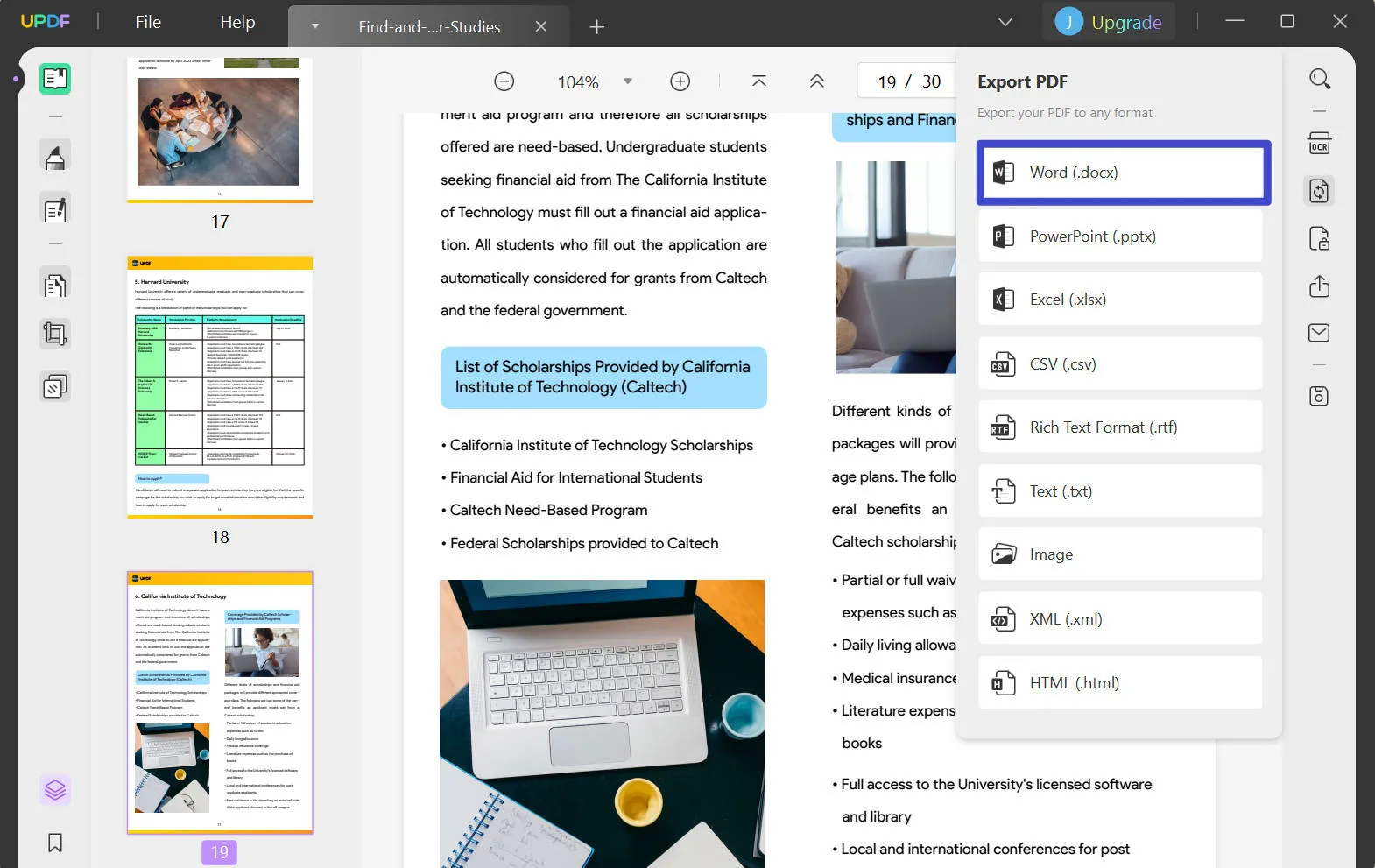Open the Reader mode icon in left sidebar
The image size is (1375, 868).
coord(55,79)
